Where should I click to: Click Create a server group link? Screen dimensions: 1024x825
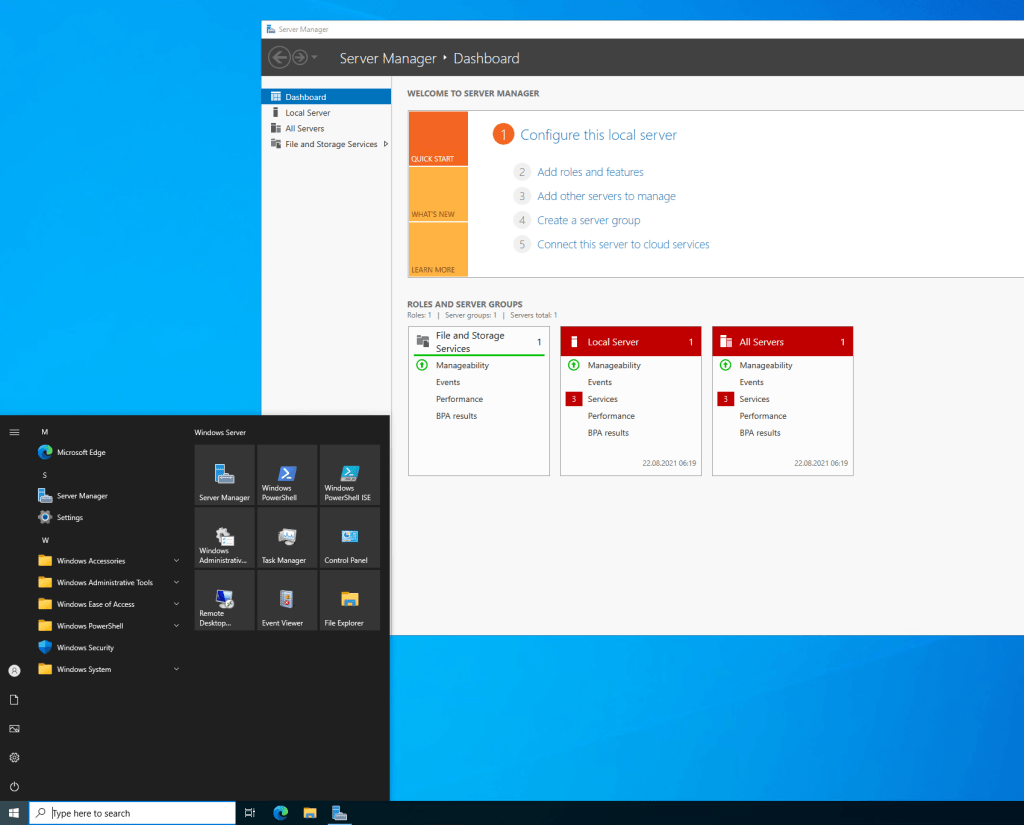coord(588,220)
